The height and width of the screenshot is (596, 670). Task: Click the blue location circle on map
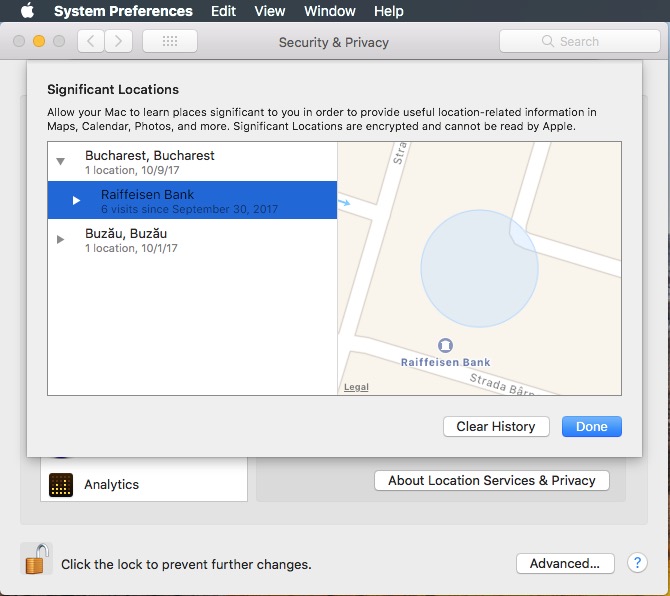click(479, 268)
